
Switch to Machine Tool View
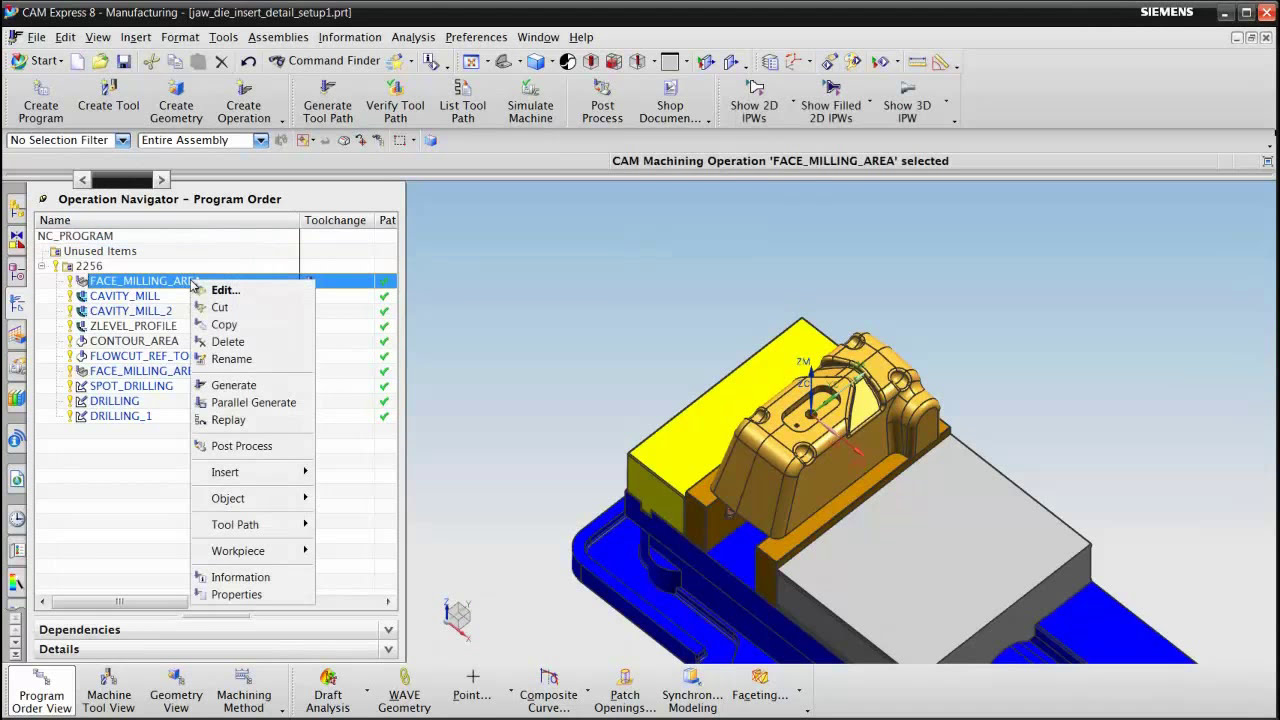109,691
